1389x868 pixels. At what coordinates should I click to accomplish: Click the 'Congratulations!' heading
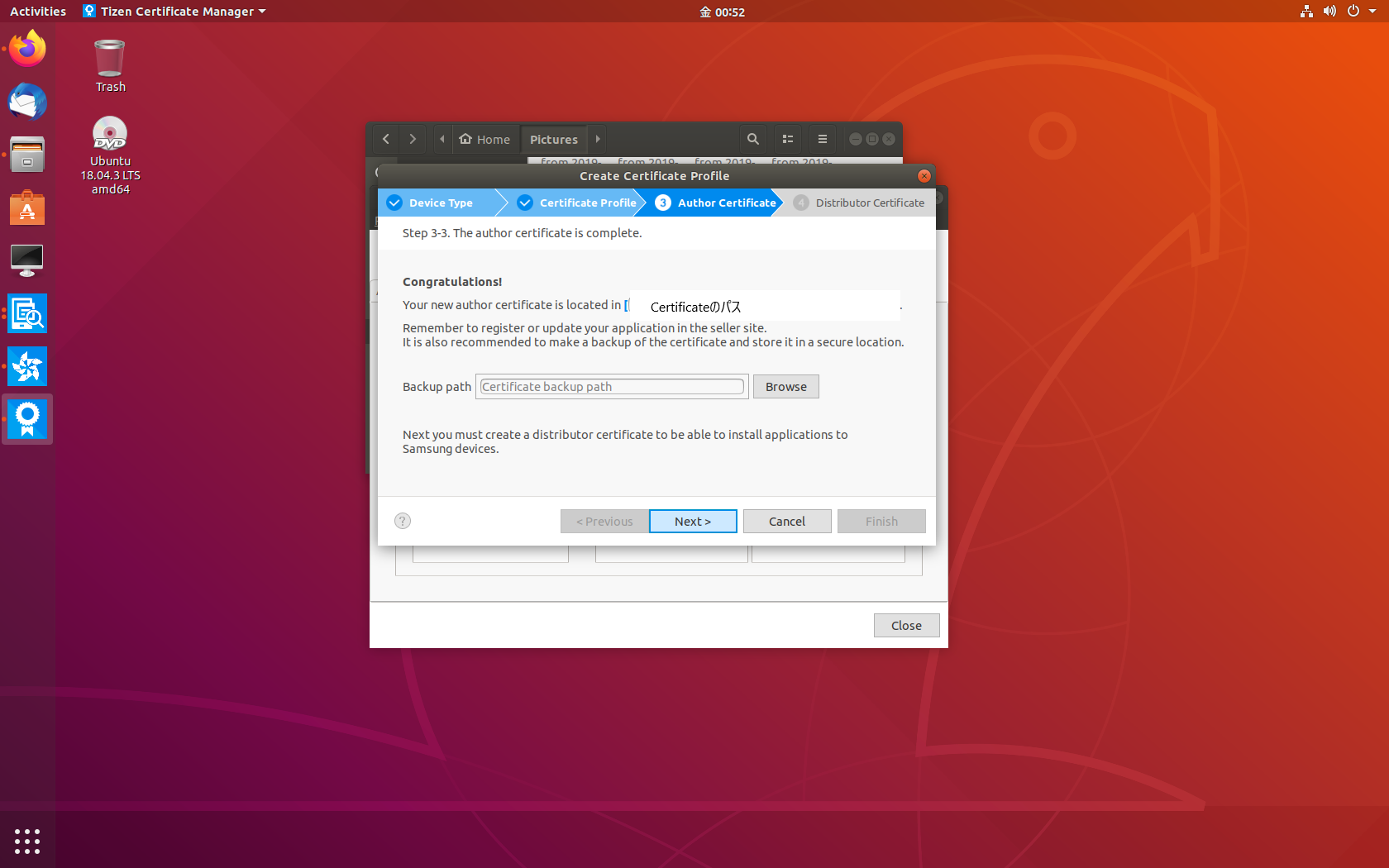pyautogui.click(x=452, y=282)
